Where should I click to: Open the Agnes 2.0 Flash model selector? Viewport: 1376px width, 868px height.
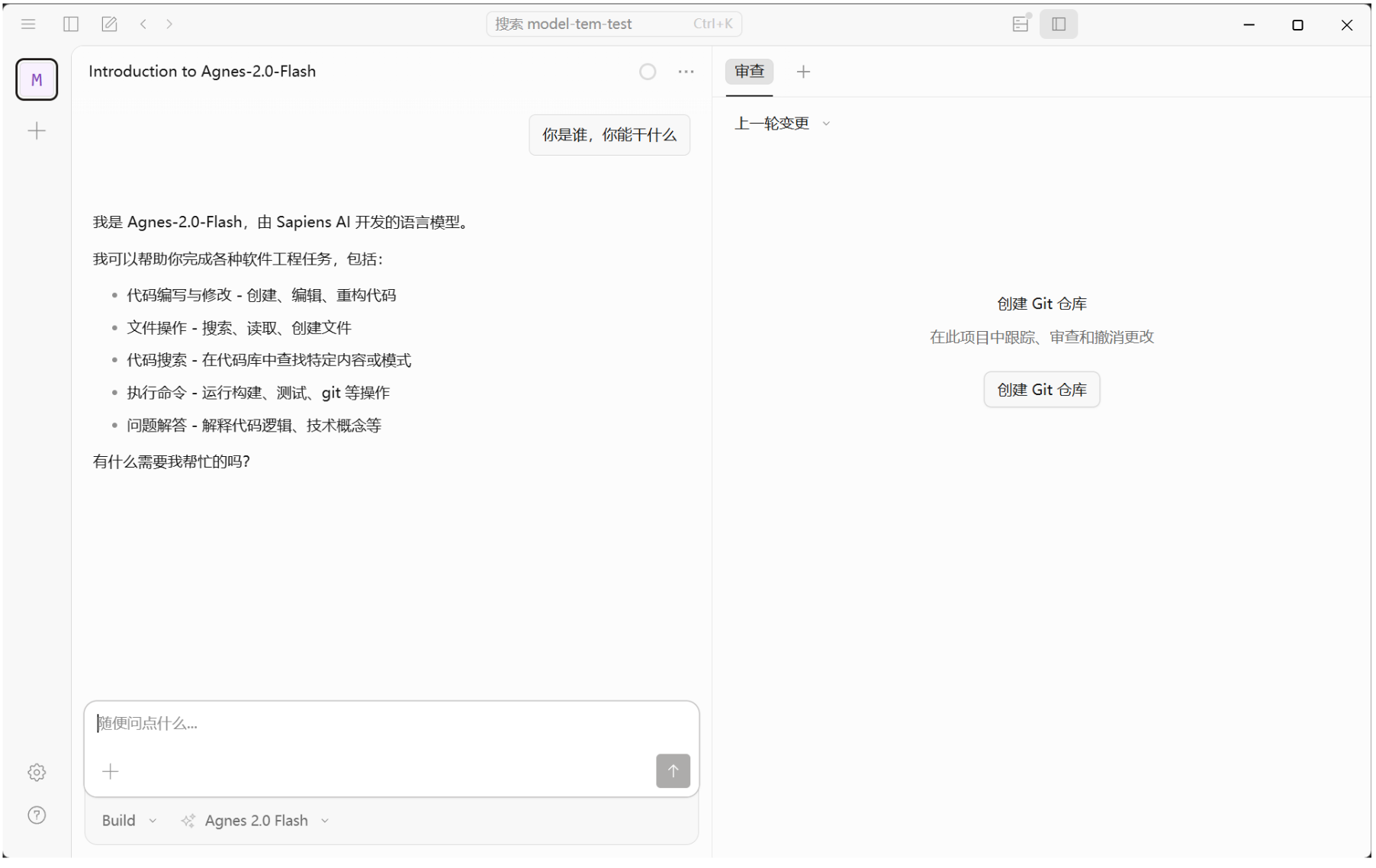256,821
